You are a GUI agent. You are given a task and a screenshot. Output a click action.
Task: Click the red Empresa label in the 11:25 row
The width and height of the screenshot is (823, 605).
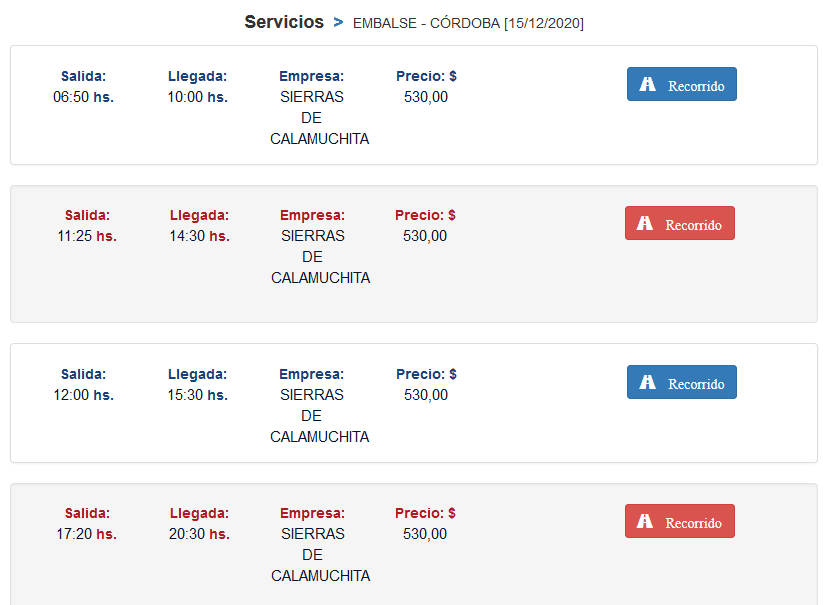(x=312, y=215)
